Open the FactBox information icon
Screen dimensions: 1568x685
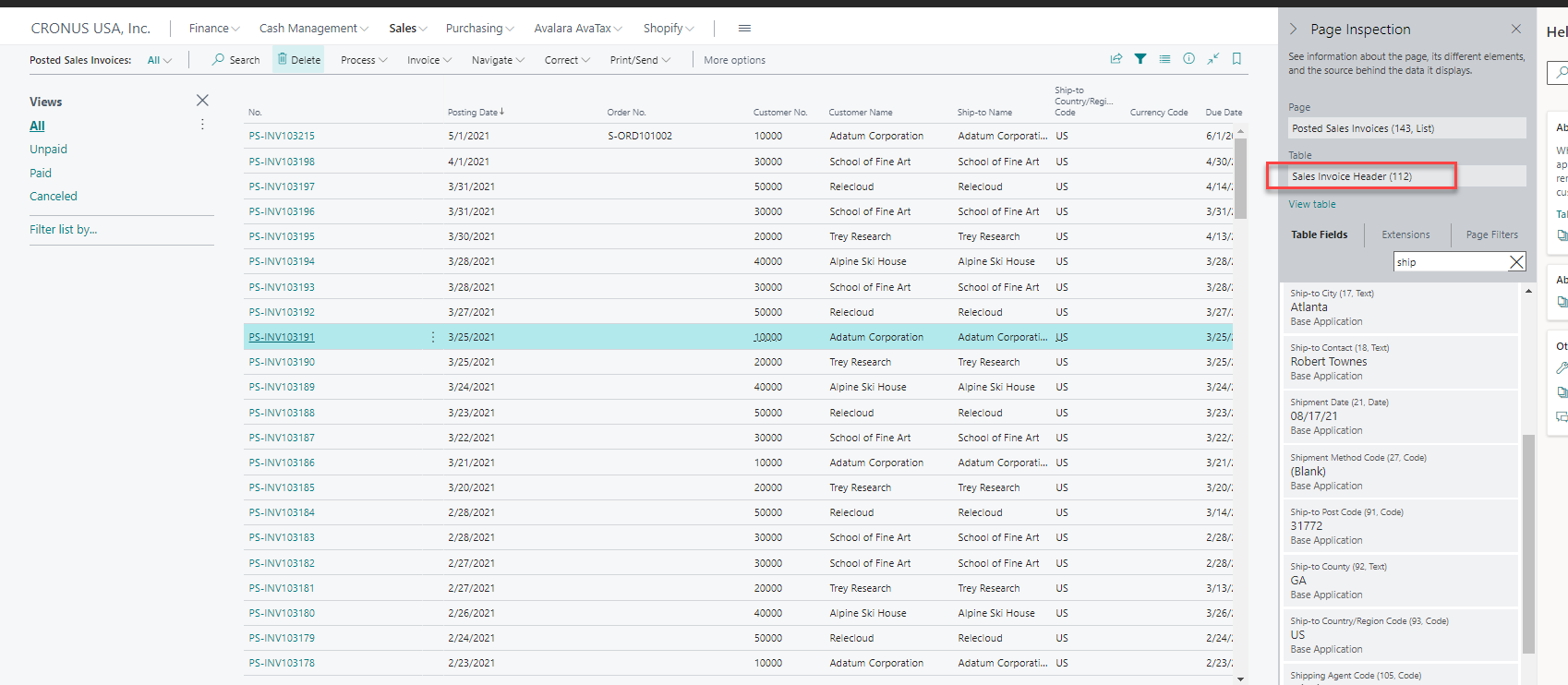coord(1188,59)
